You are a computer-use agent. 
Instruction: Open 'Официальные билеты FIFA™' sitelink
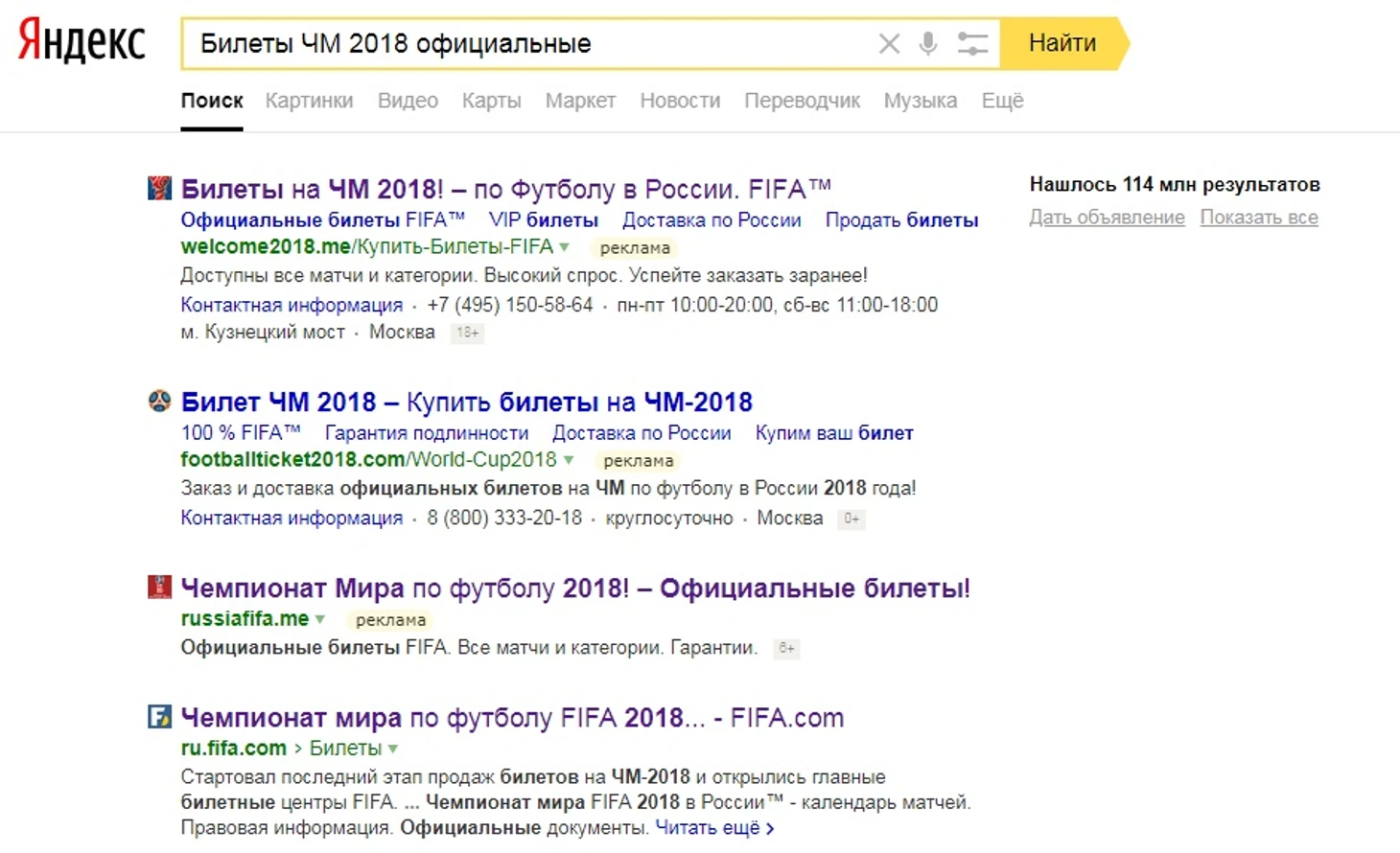pos(322,219)
